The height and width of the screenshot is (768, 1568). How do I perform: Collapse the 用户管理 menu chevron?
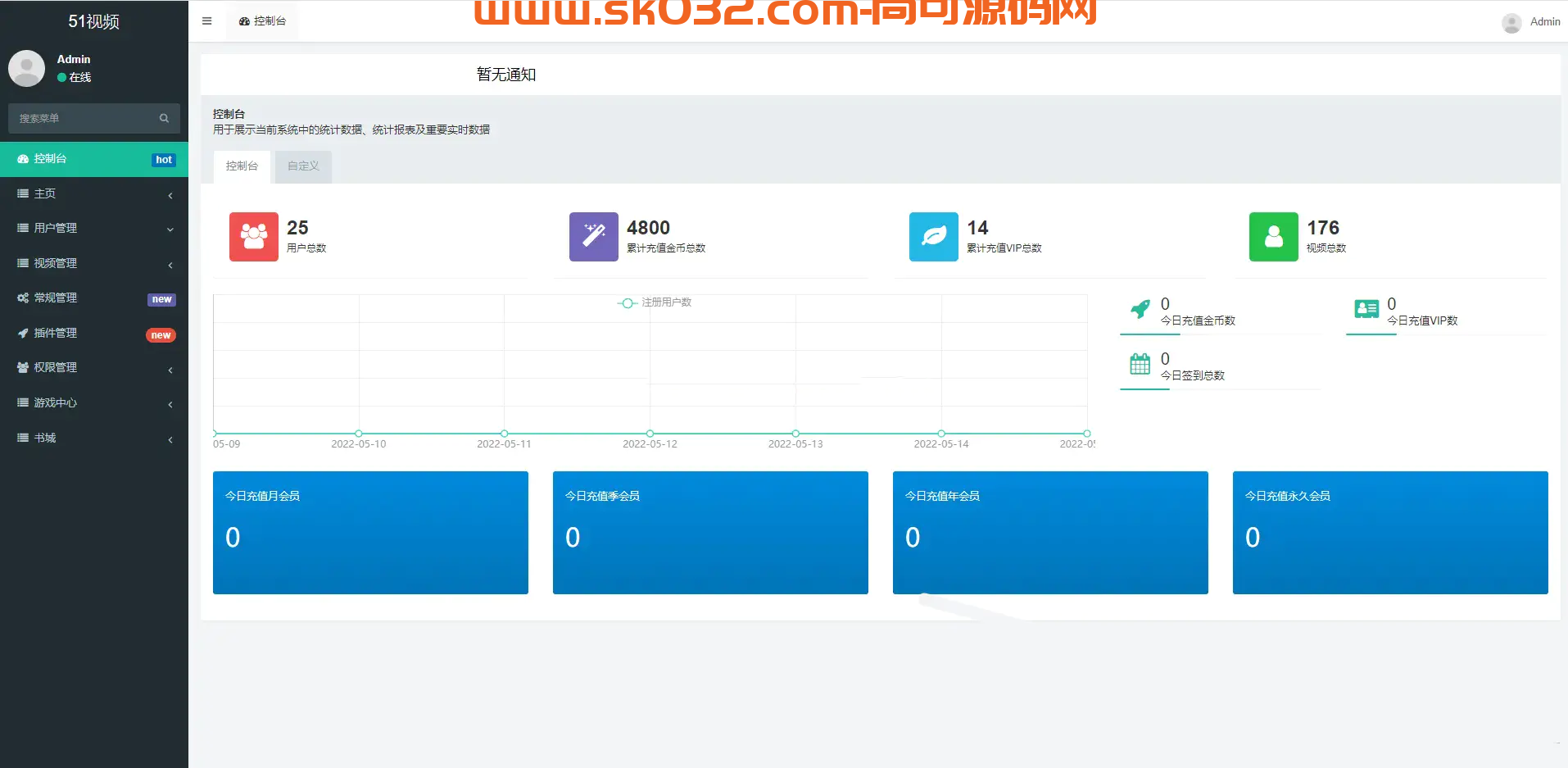tap(170, 229)
